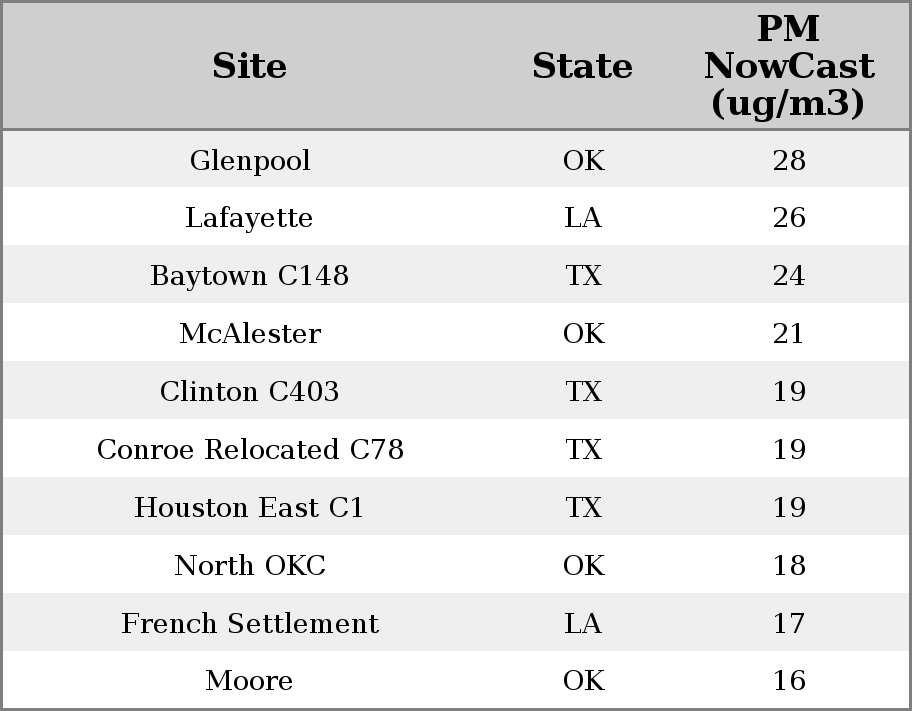The width and height of the screenshot is (912, 711).
Task: Select French Settlement's PM value 17
Action: 789,624
